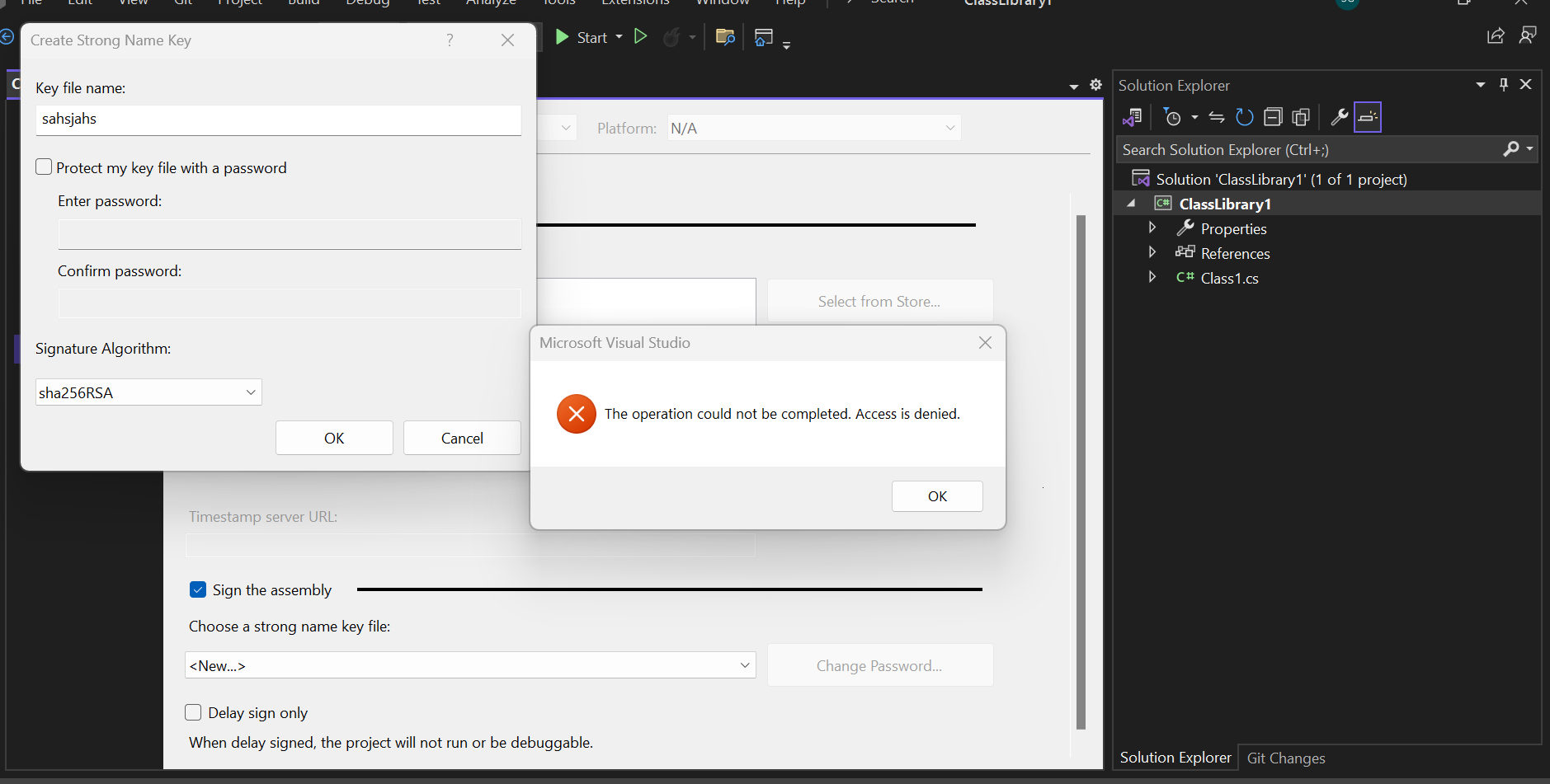Select Solution 'ClassLibrary1' node
The height and width of the screenshot is (784, 1550).
(x=1281, y=179)
